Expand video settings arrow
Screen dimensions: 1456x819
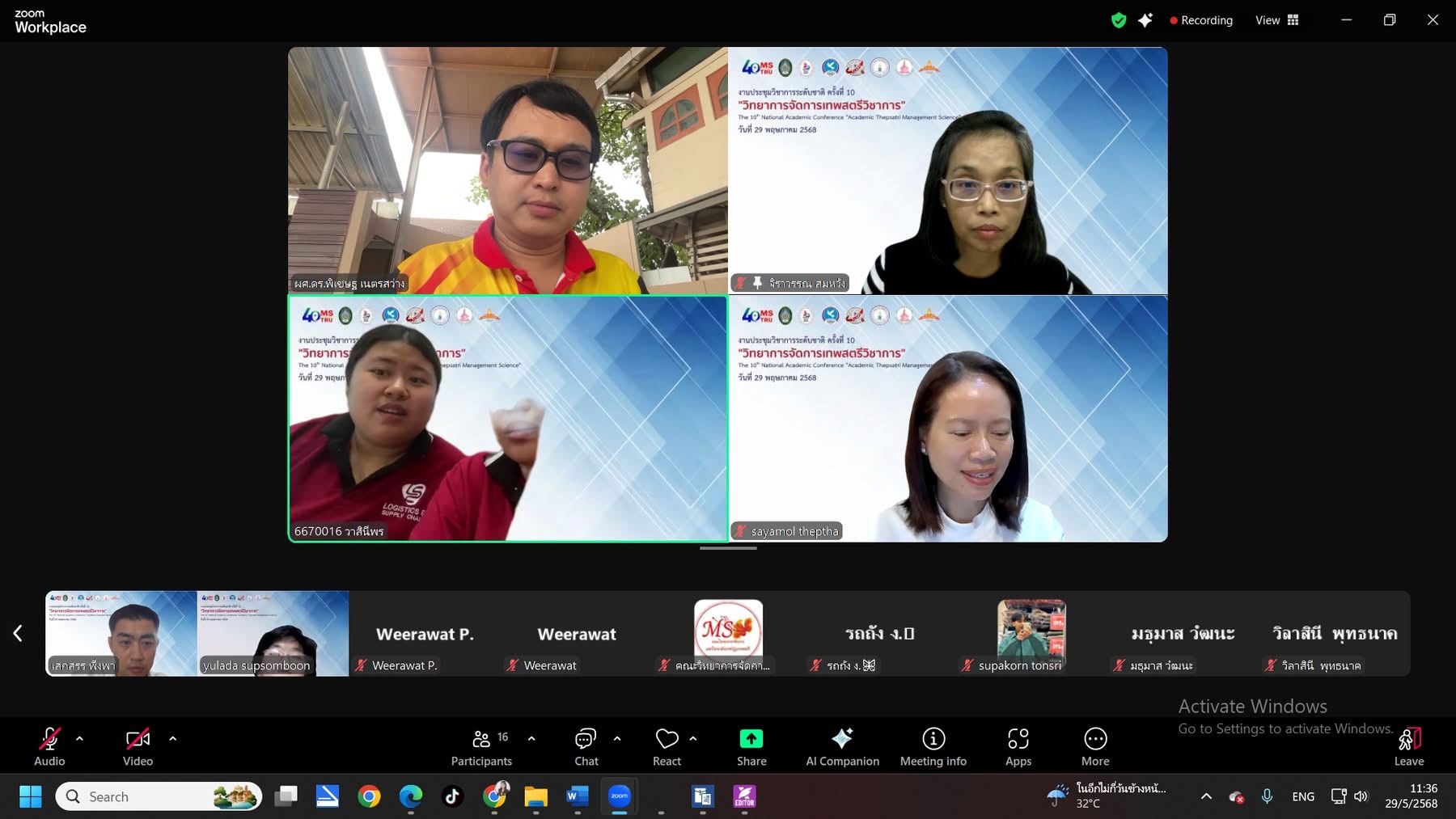[172, 738]
